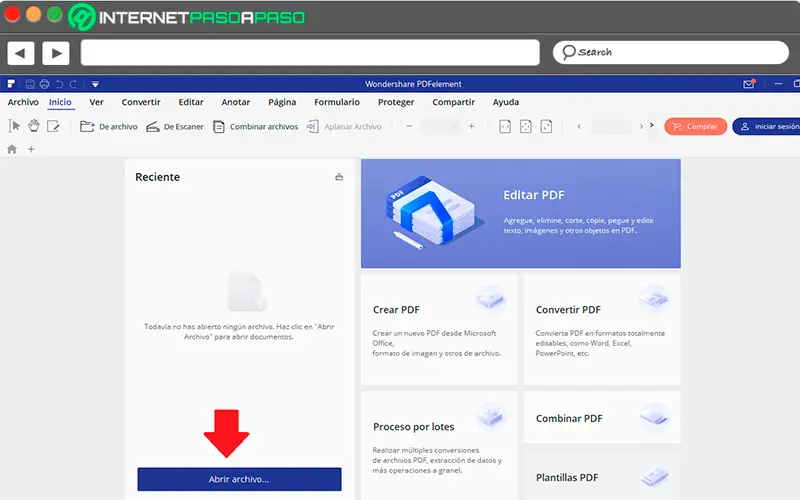Open the zoom level dropdown
800x500 pixels.
tap(440, 126)
